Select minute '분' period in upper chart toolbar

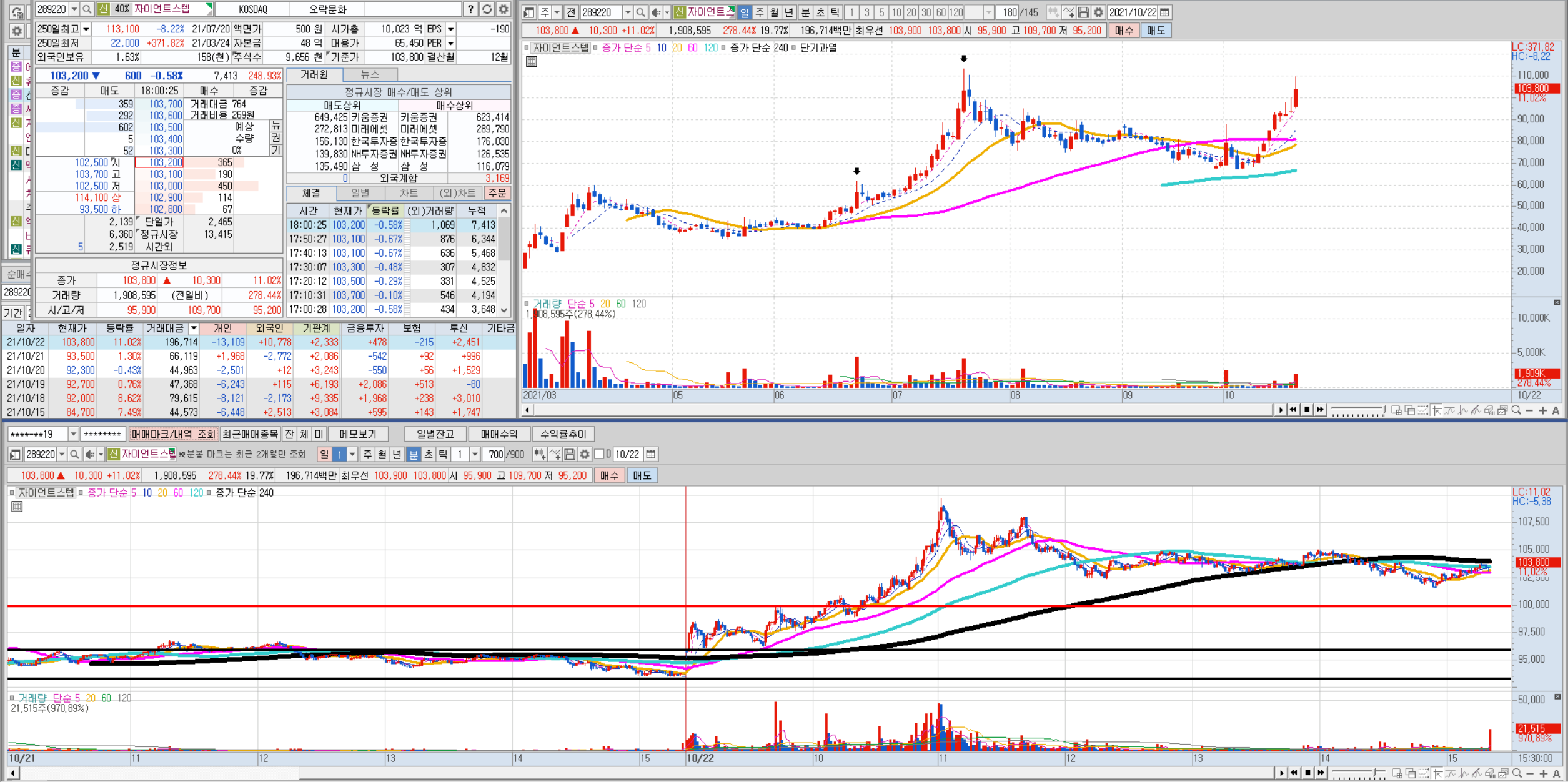coord(805,12)
